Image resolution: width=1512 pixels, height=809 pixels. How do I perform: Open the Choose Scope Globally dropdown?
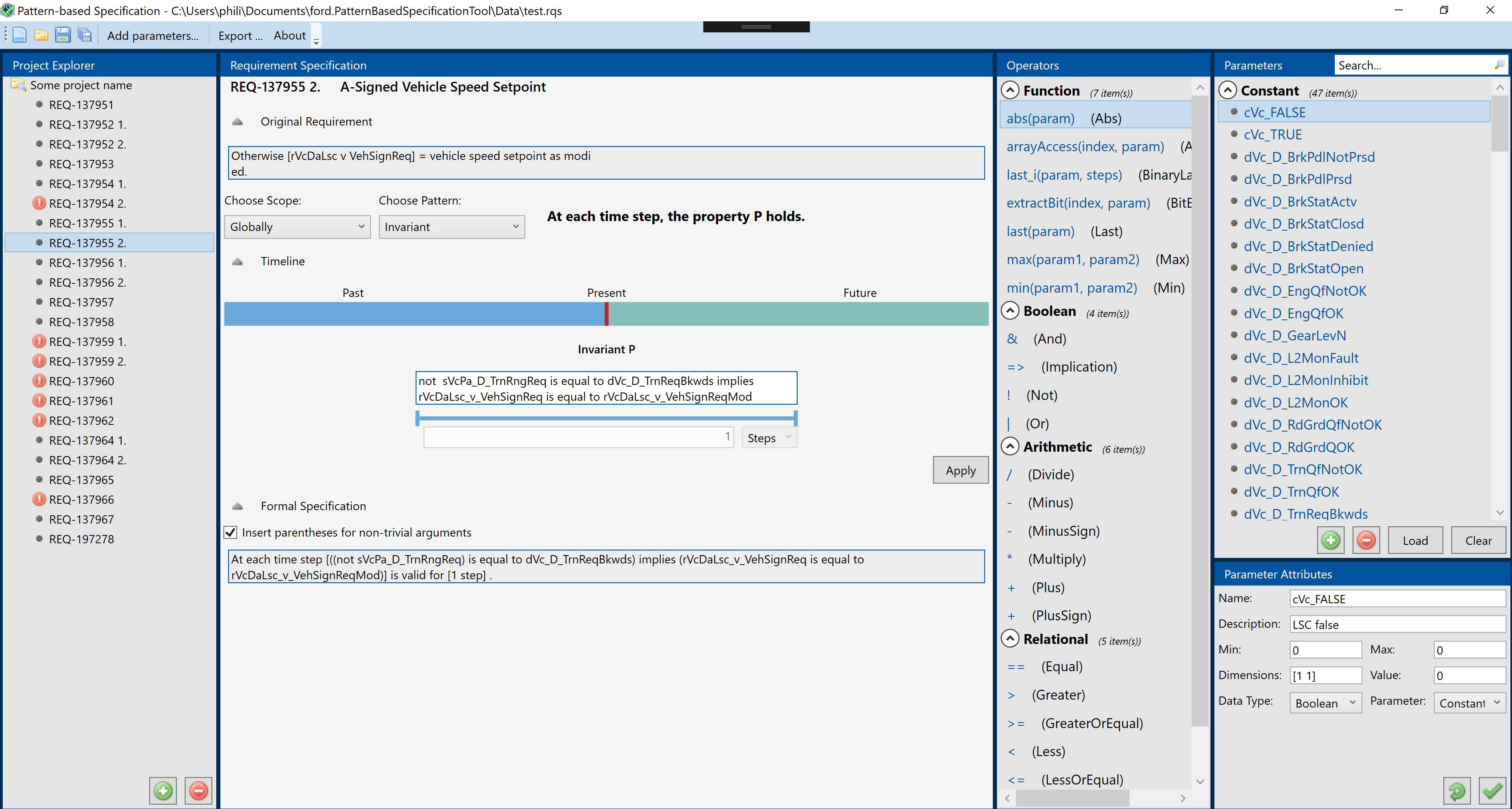click(x=297, y=227)
